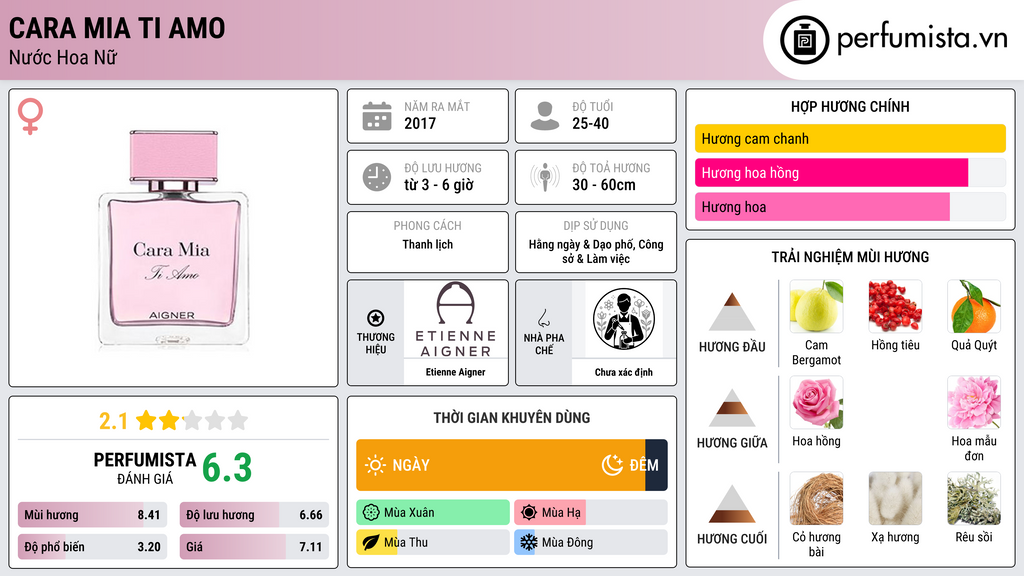The height and width of the screenshot is (576, 1024).
Task: Click the style value Thanh lịch
Action: click(x=427, y=244)
